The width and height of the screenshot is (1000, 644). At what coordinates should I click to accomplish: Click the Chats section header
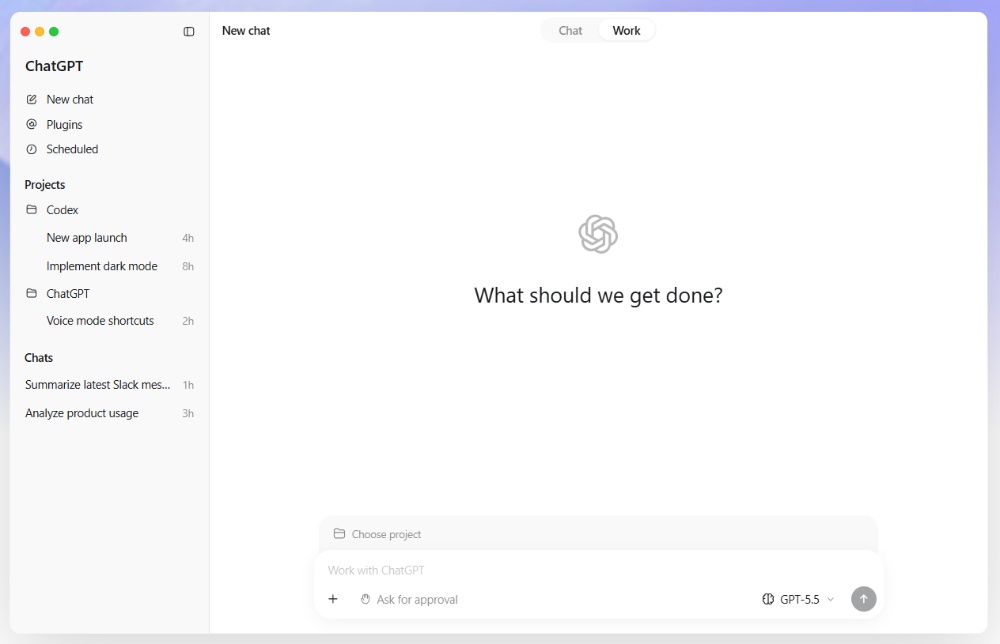pyautogui.click(x=38, y=358)
